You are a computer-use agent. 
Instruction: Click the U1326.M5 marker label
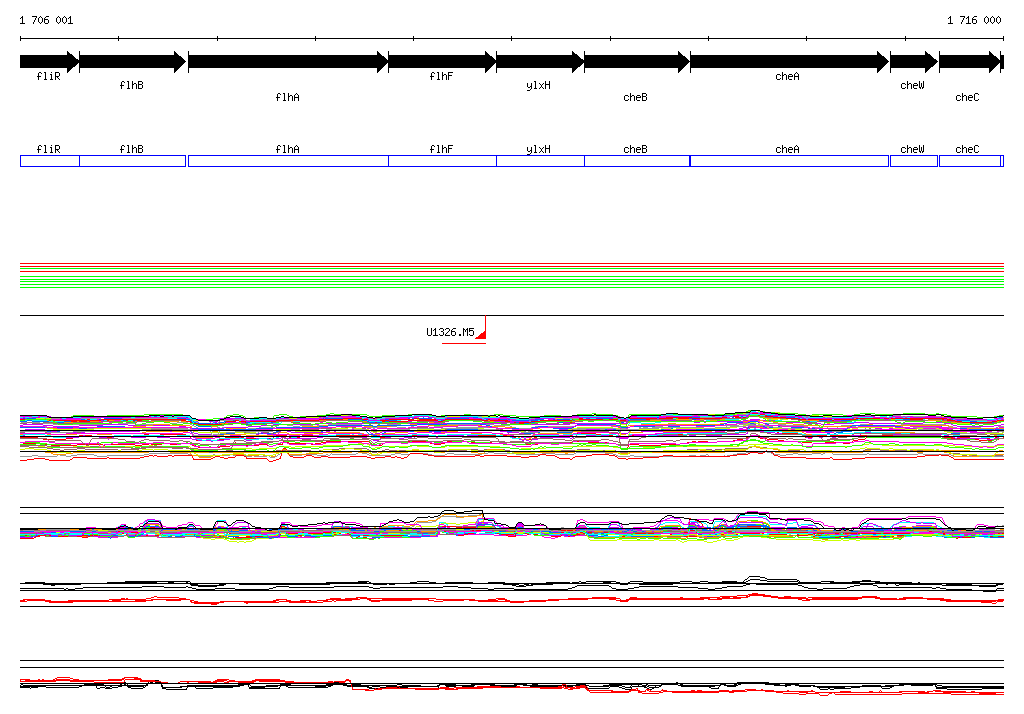coord(450,333)
